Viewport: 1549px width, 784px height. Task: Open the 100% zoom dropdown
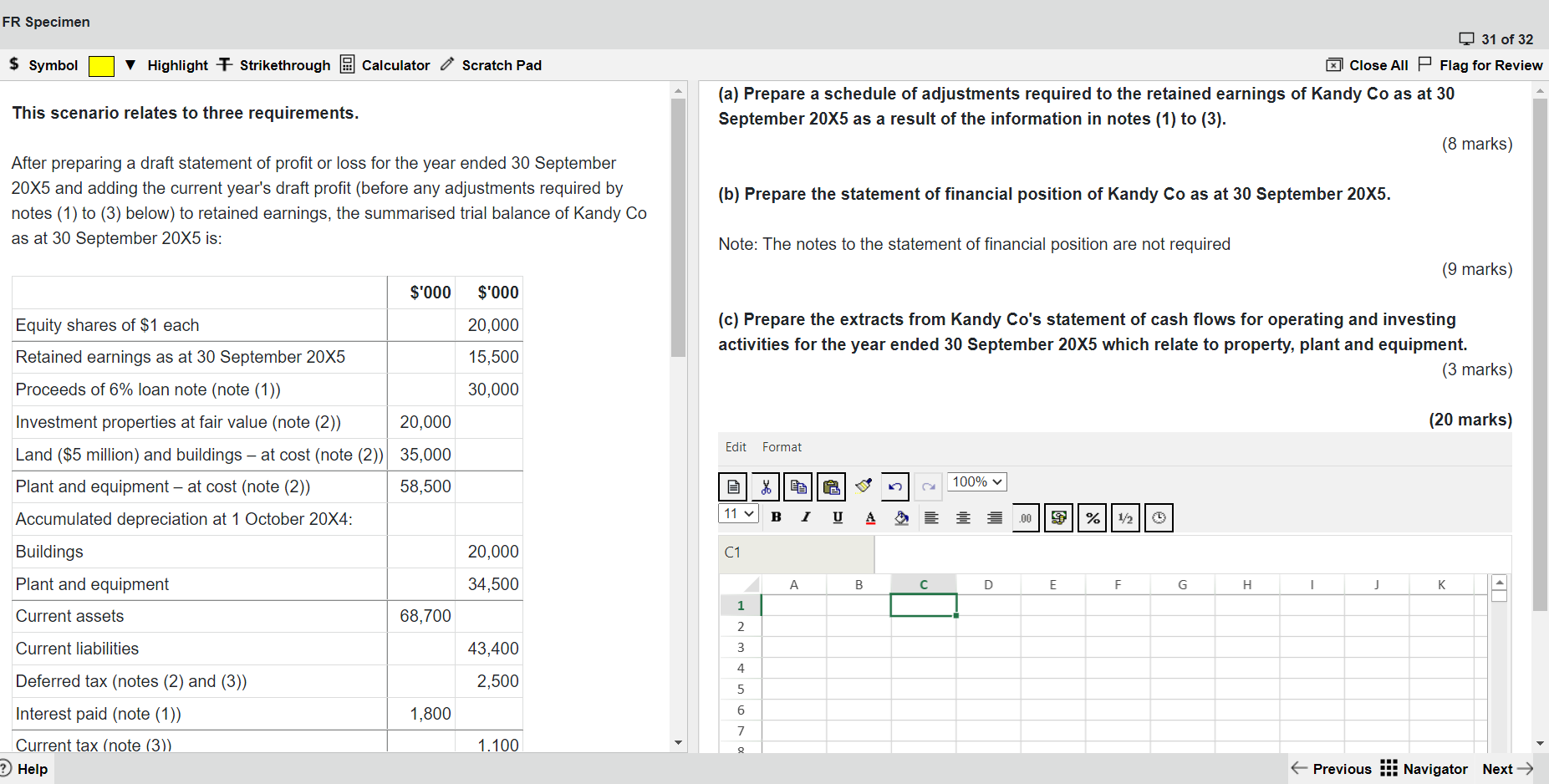pos(976,482)
